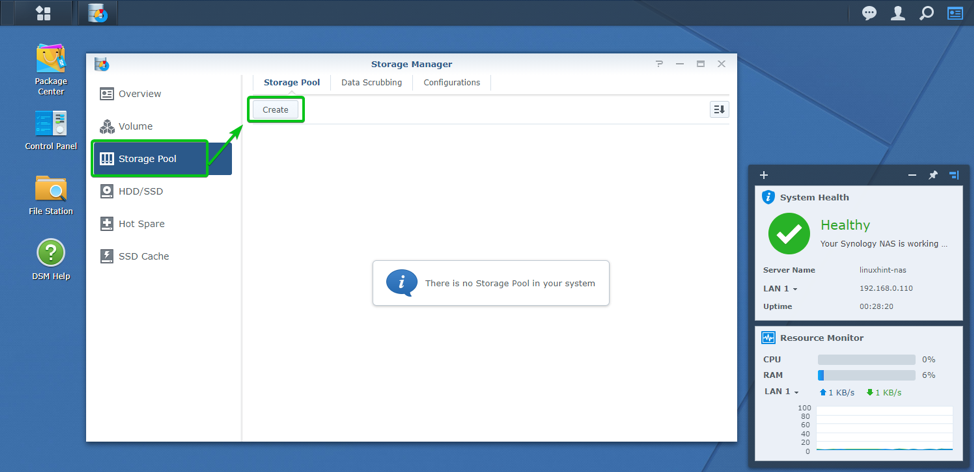Click info icon in no Storage Pool message
Image resolution: width=974 pixels, height=472 pixels.
pos(402,283)
